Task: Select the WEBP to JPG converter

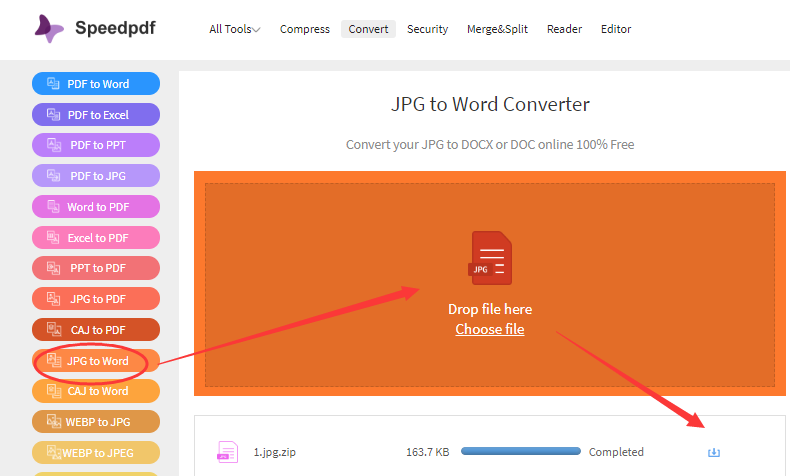Action: 96,422
